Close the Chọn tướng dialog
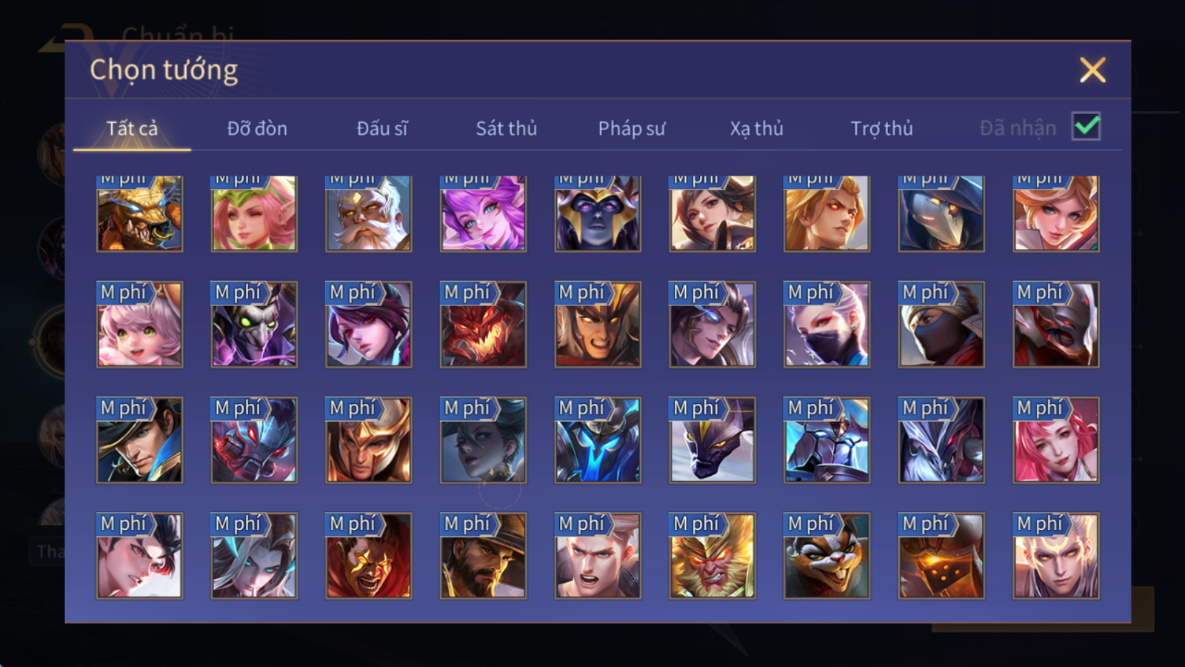The width and height of the screenshot is (1185, 667). (x=1093, y=70)
